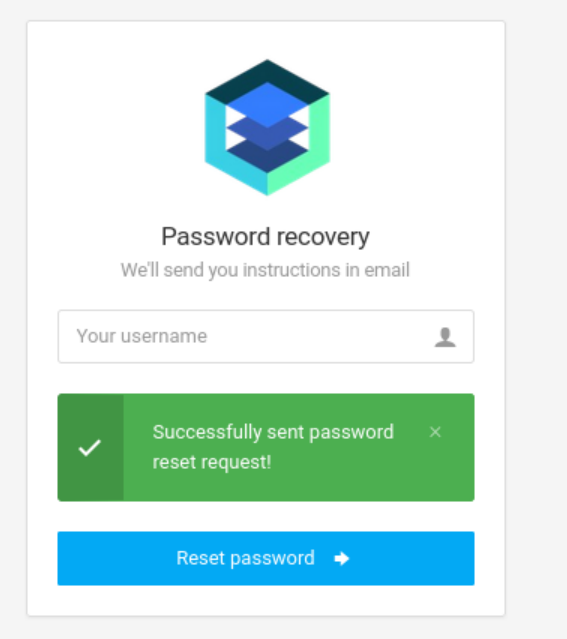Click the Successfully sent password reset message
The image size is (567, 639).
[273, 447]
